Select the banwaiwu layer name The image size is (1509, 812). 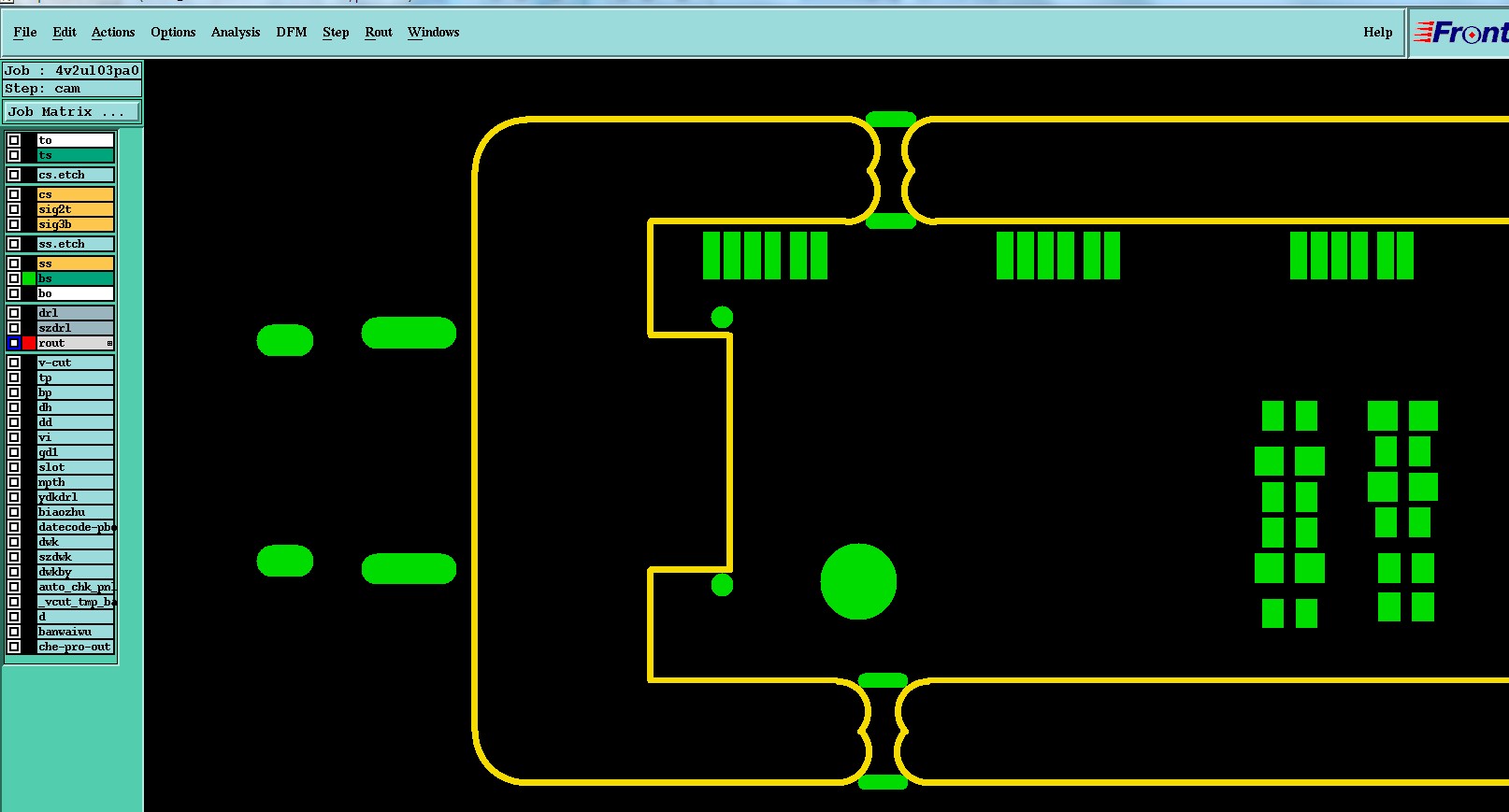coord(76,632)
